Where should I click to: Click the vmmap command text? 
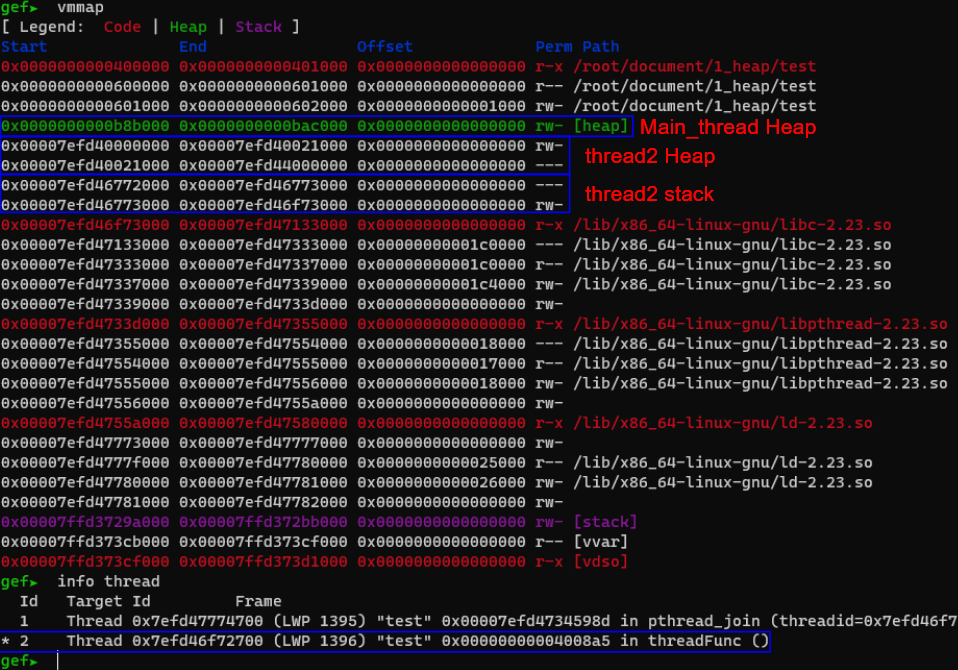click(x=81, y=8)
